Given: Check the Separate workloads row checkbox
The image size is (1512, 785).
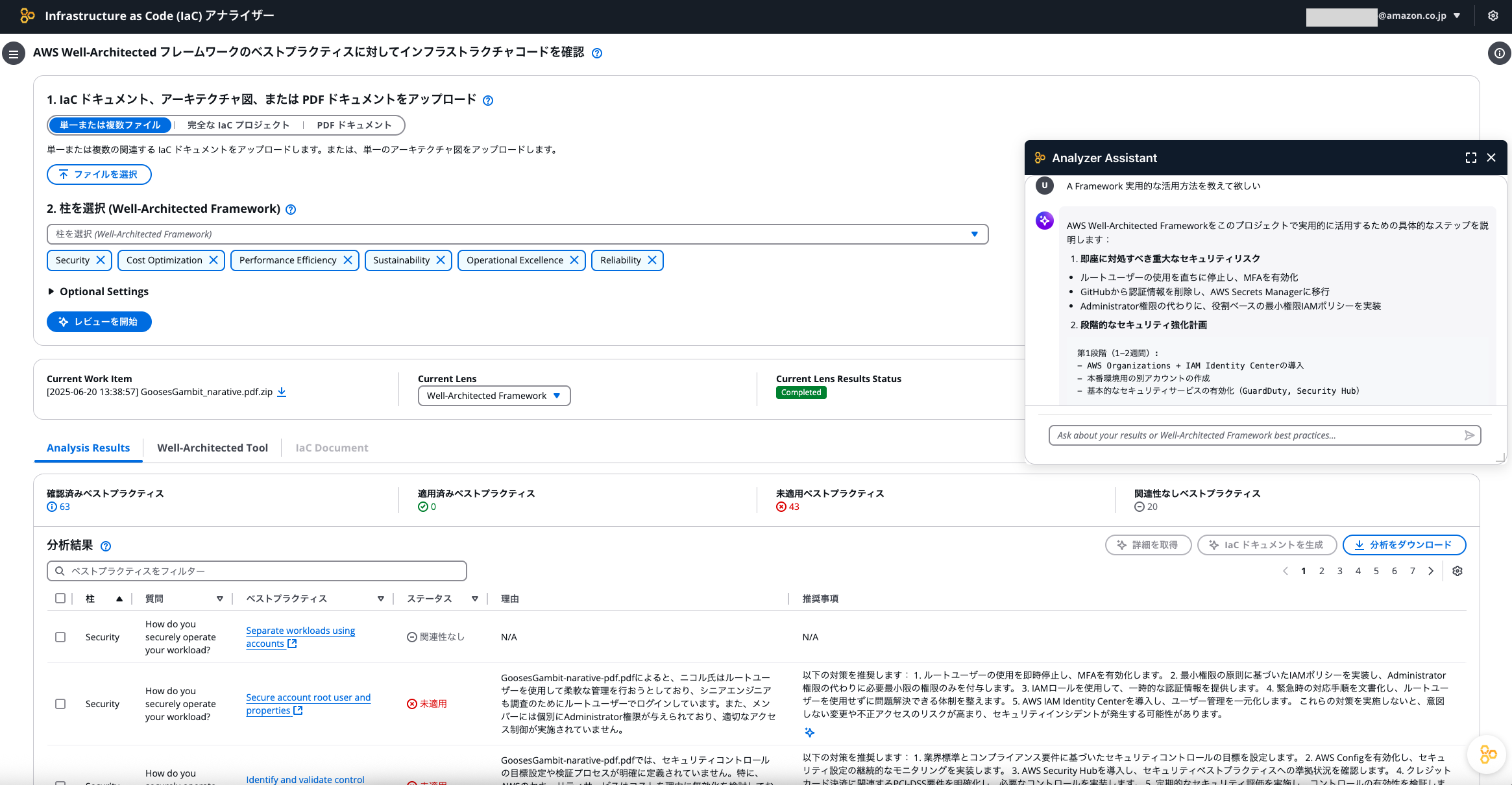Looking at the screenshot, I should coord(60,637).
